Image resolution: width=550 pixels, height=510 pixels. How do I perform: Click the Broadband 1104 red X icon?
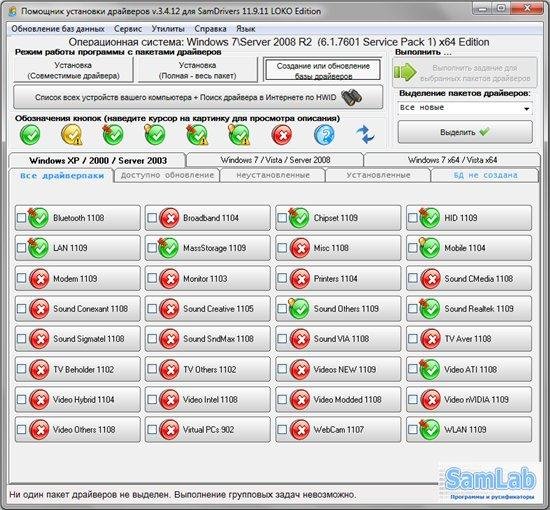pos(169,218)
